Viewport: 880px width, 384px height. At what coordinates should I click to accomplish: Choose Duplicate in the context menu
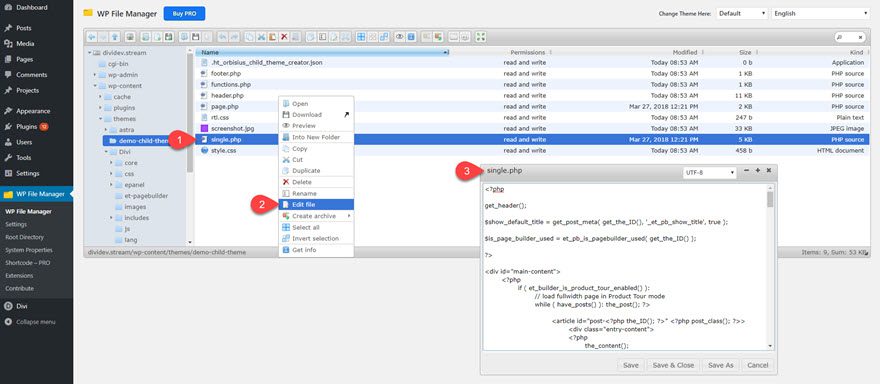316,171
